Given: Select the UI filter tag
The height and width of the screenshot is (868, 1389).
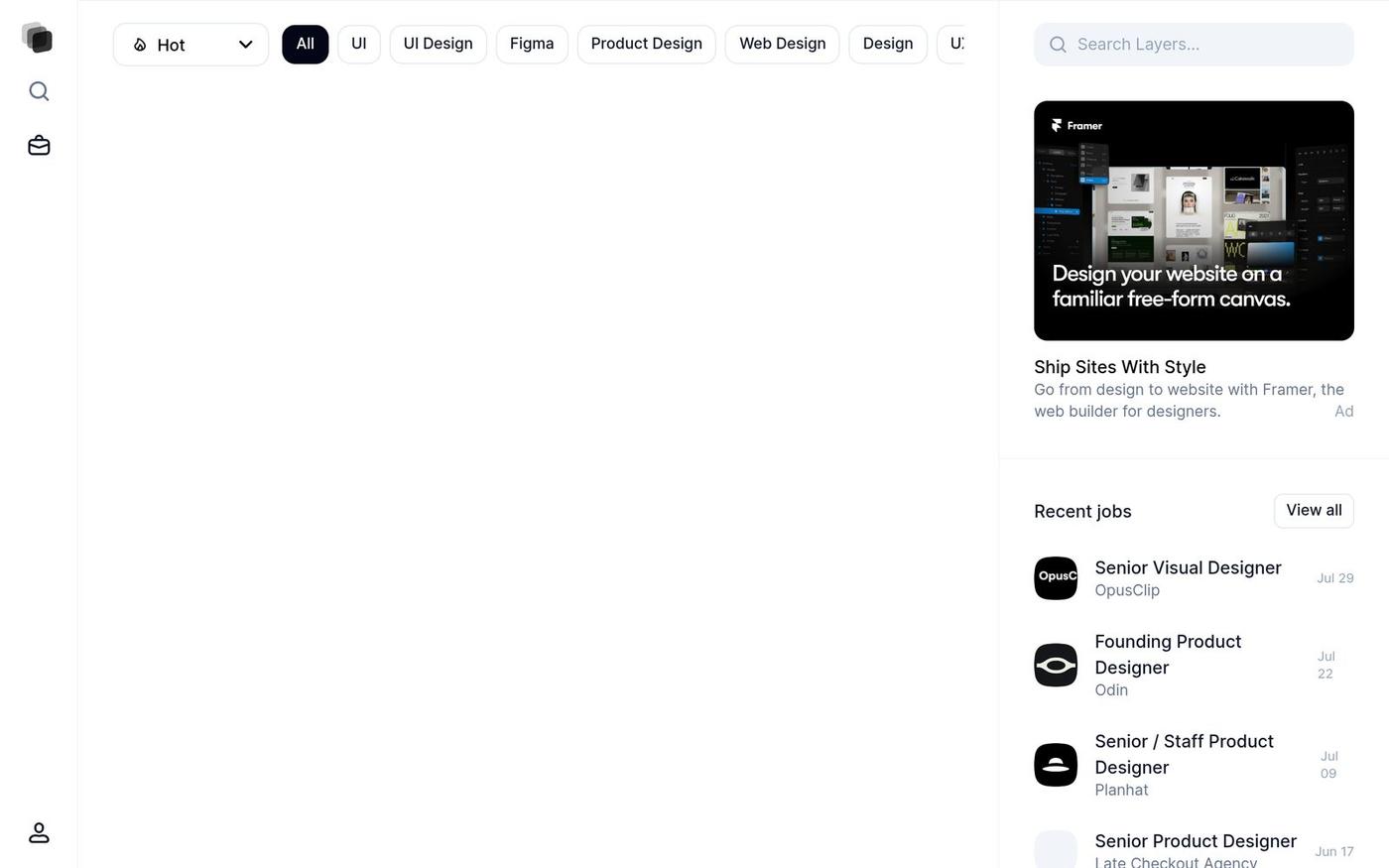Looking at the screenshot, I should 359,45.
